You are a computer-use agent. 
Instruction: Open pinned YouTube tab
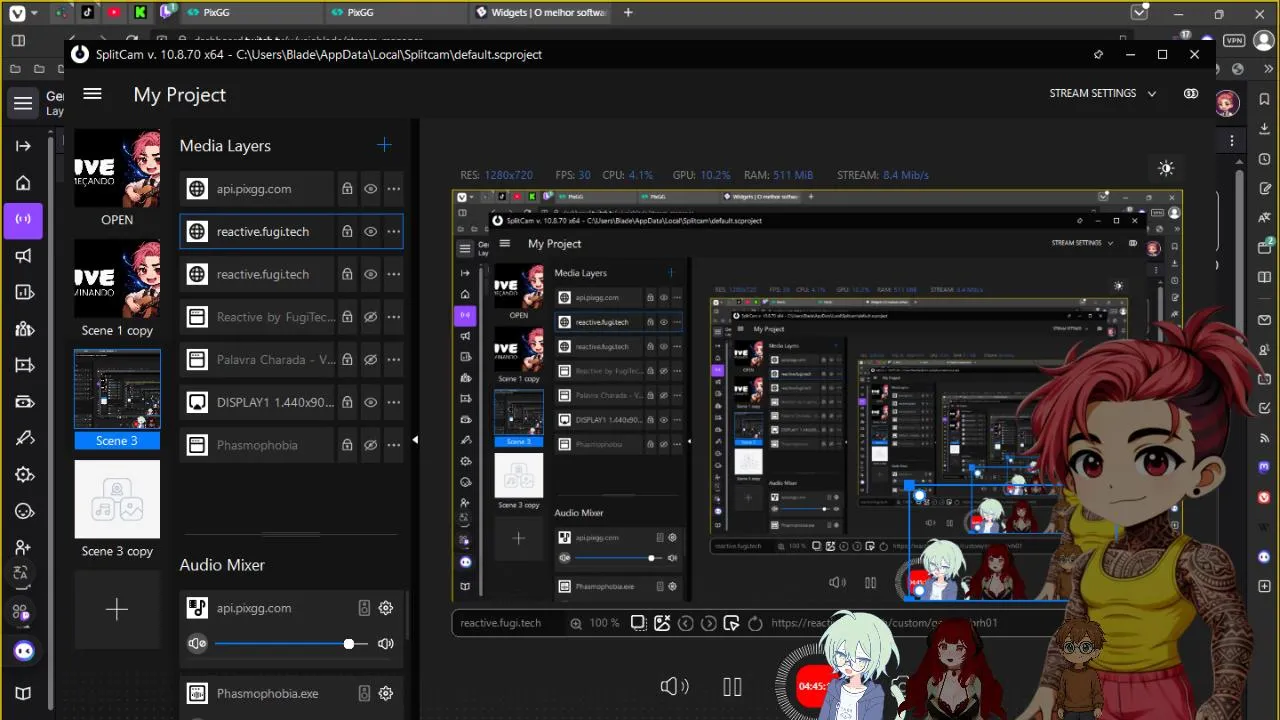(x=114, y=13)
